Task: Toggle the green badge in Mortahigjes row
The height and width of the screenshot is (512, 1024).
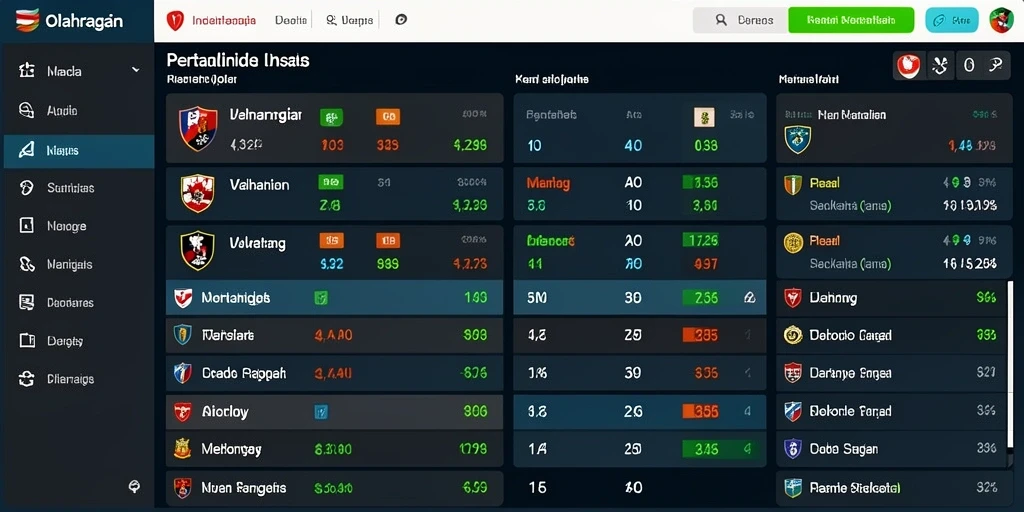Action: pos(321,298)
